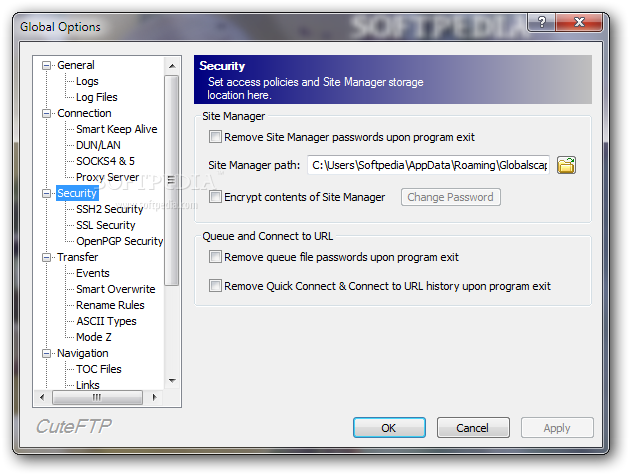The height and width of the screenshot is (475, 630).
Task: Open Rename Rules settings
Action: (110, 305)
